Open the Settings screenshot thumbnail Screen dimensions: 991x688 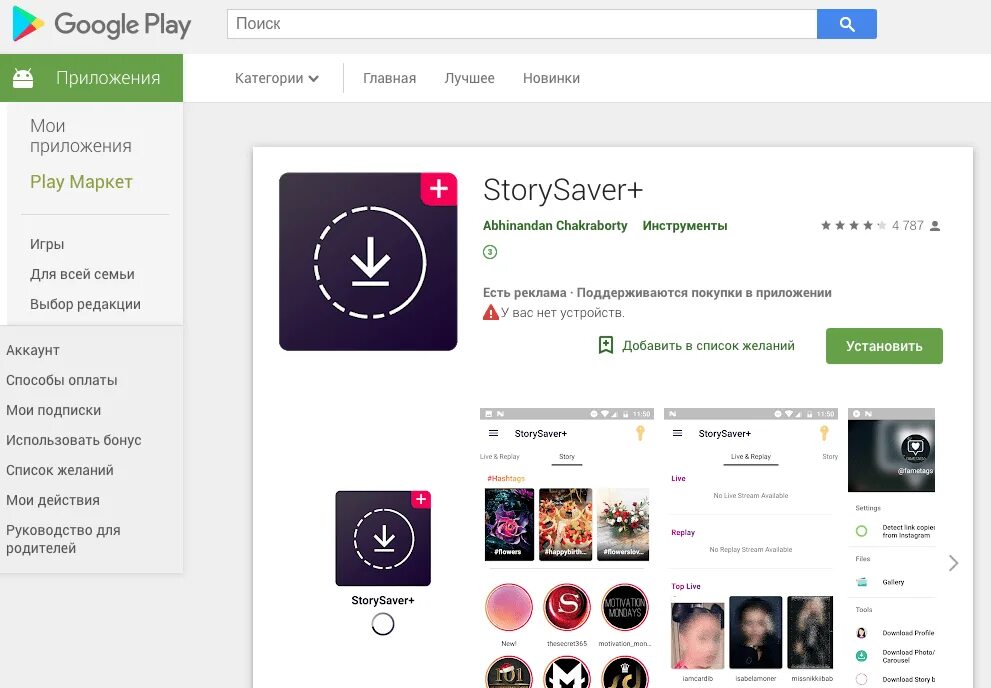[891, 548]
